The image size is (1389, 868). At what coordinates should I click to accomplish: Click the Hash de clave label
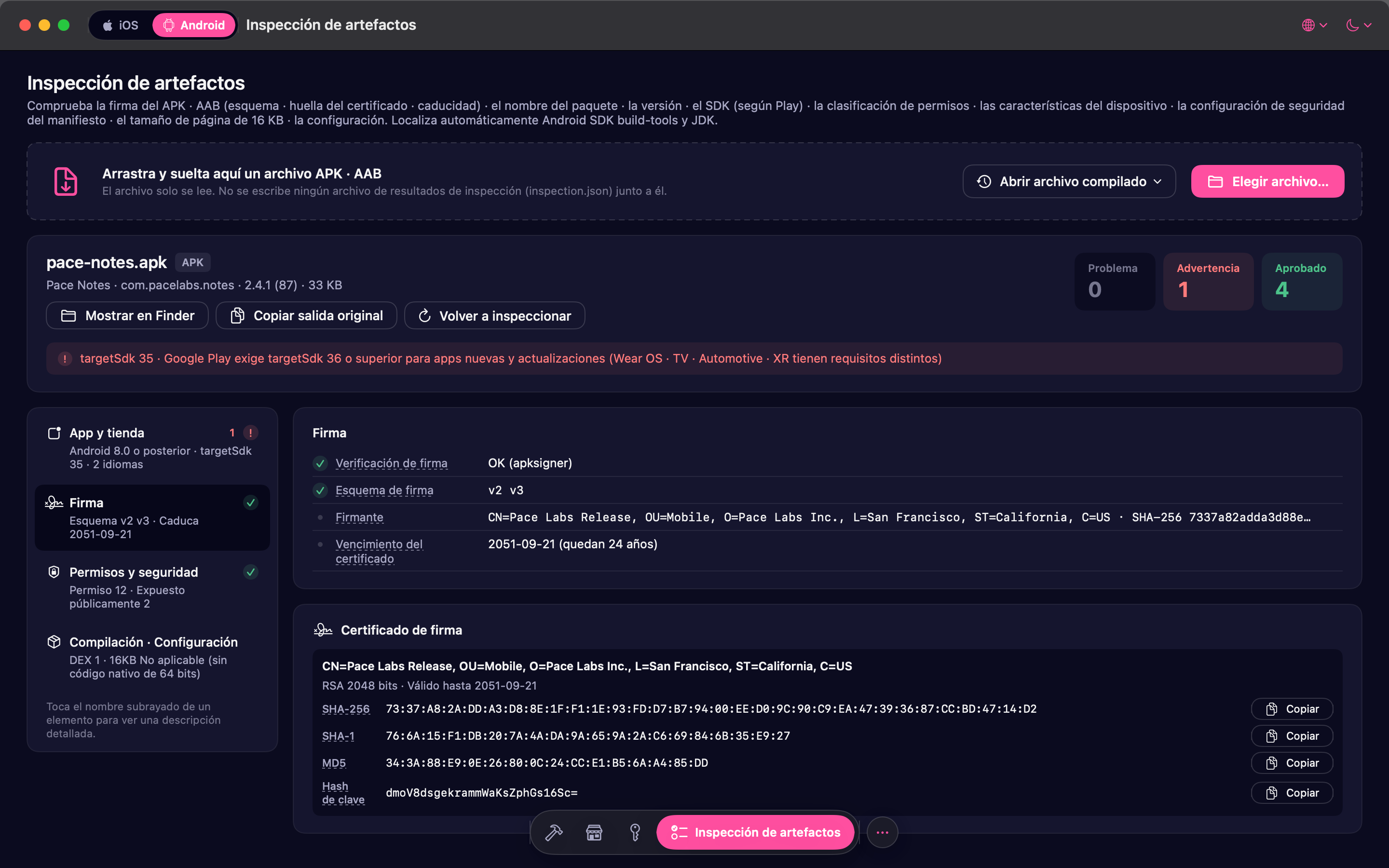(343, 793)
